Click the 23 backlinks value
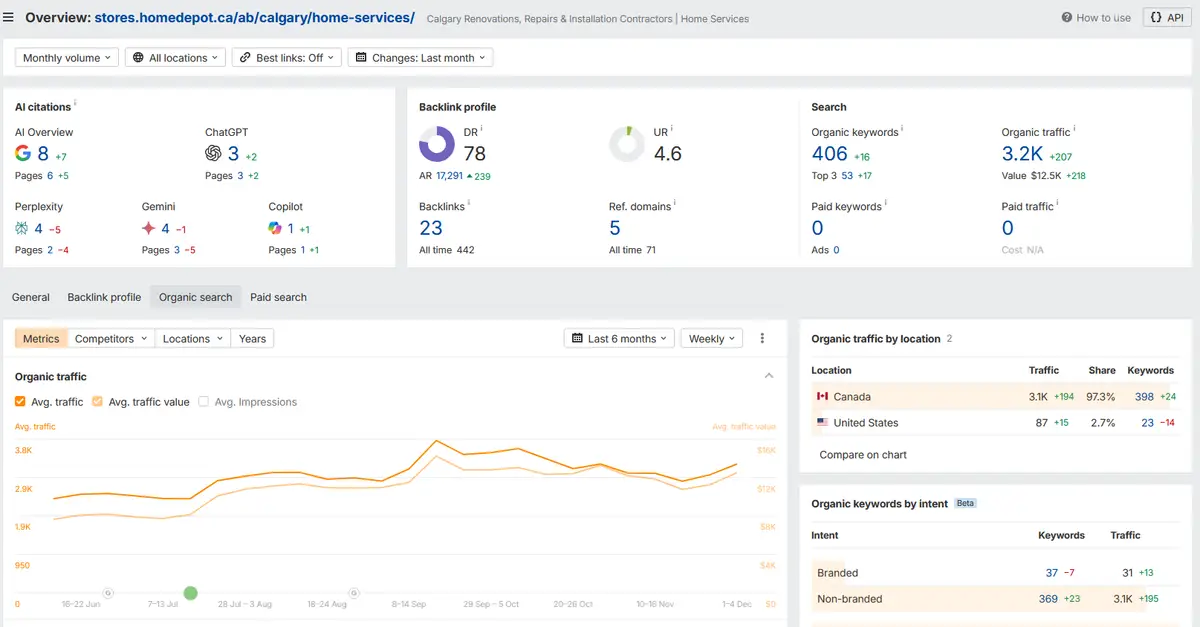The image size is (1200, 627). tap(431, 228)
